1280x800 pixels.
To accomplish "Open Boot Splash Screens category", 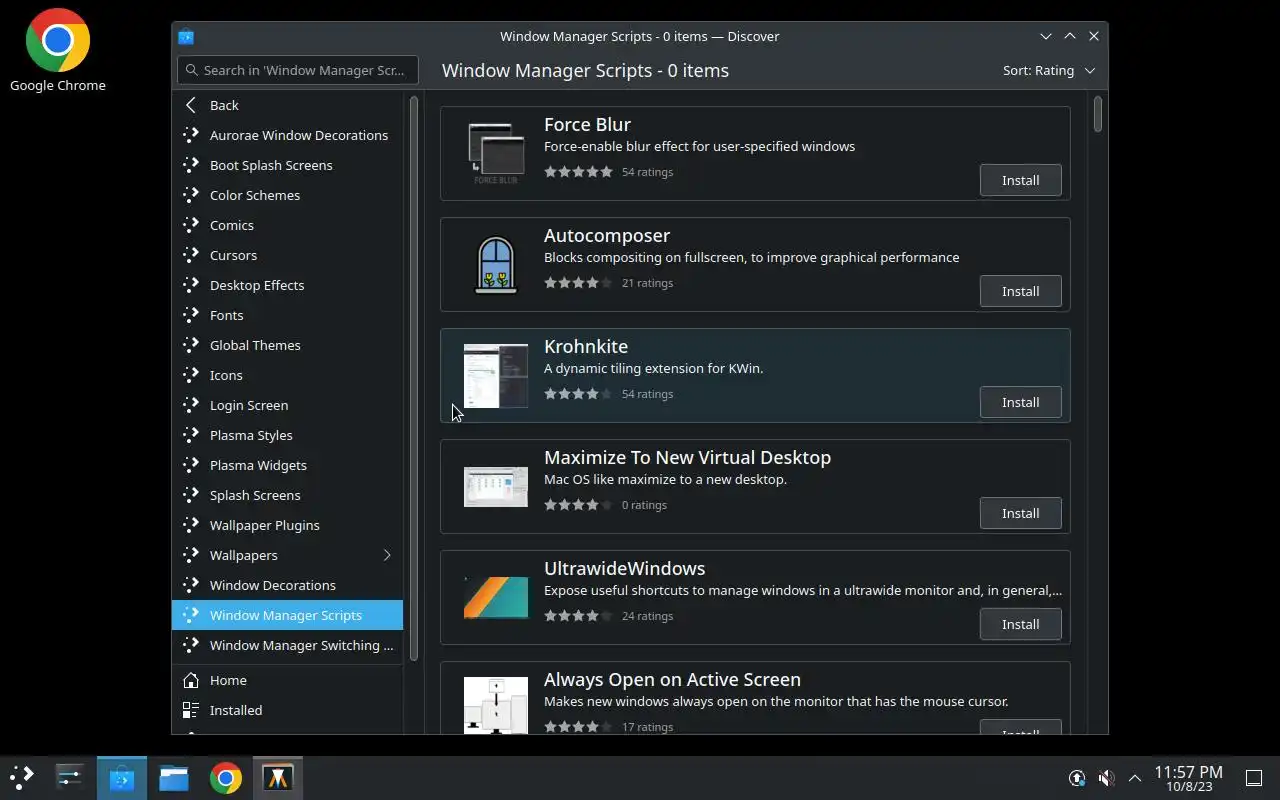I will [288, 165].
